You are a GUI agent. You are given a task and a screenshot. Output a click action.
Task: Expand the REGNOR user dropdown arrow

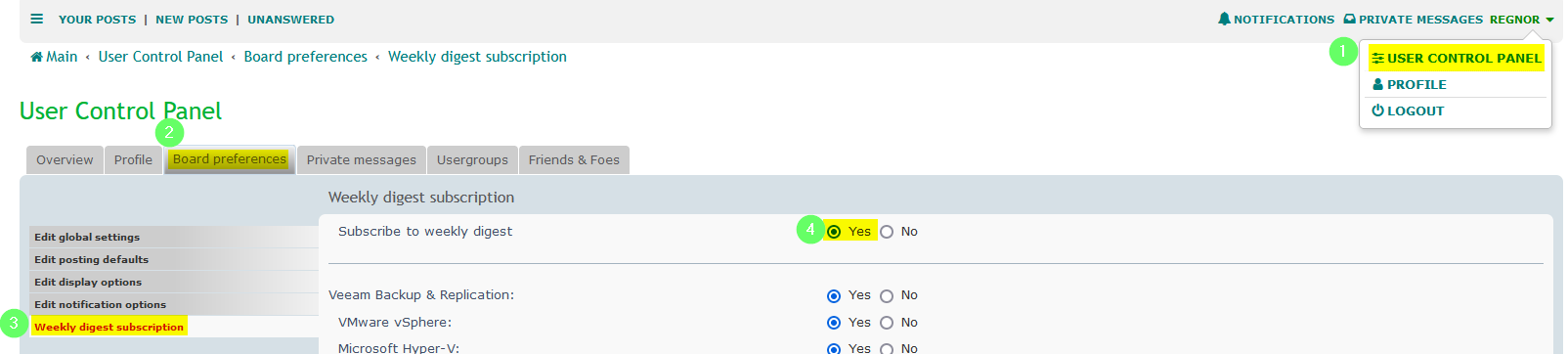point(1549,20)
